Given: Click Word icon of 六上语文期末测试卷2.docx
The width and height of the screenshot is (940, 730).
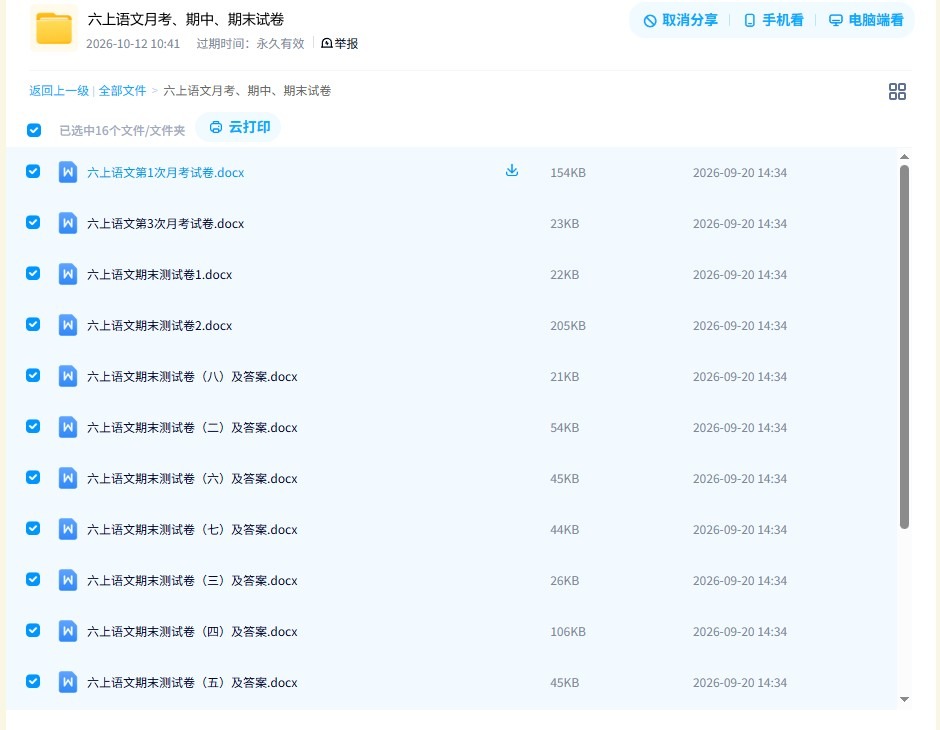Looking at the screenshot, I should pos(68,325).
